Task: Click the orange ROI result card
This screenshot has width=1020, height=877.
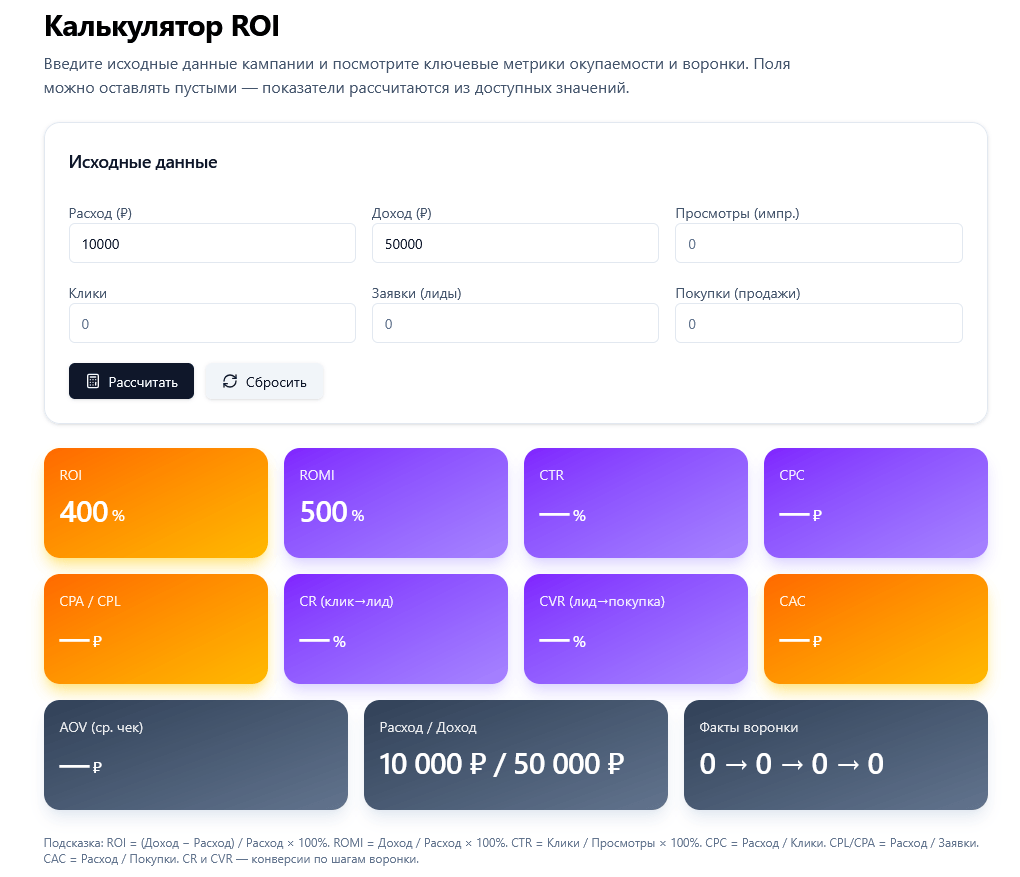Action: 156,502
